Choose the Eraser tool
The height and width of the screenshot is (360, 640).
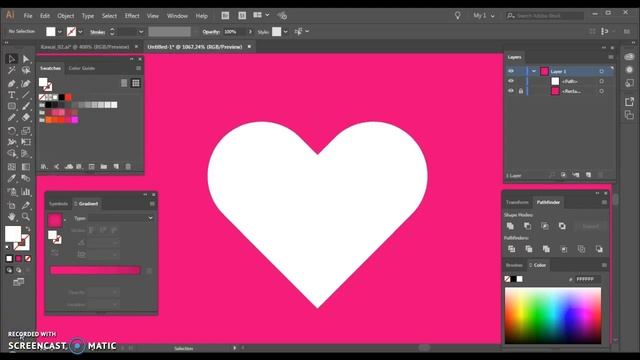(26, 118)
